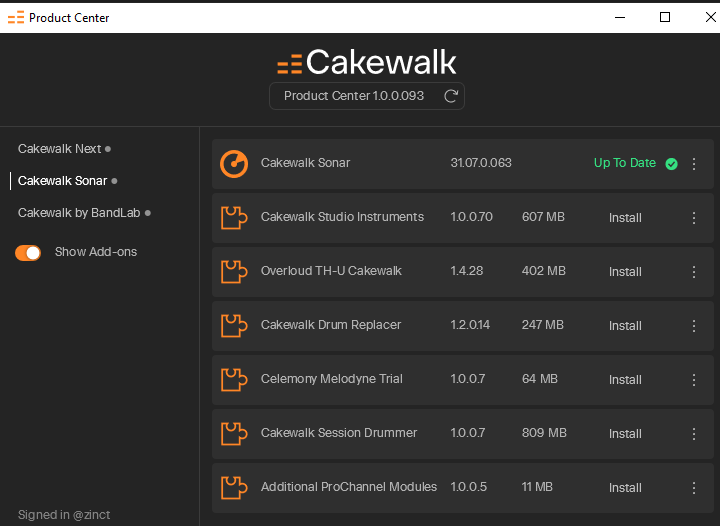
Task: Click the Cakewalk Drum Replacer product name
Action: point(331,325)
